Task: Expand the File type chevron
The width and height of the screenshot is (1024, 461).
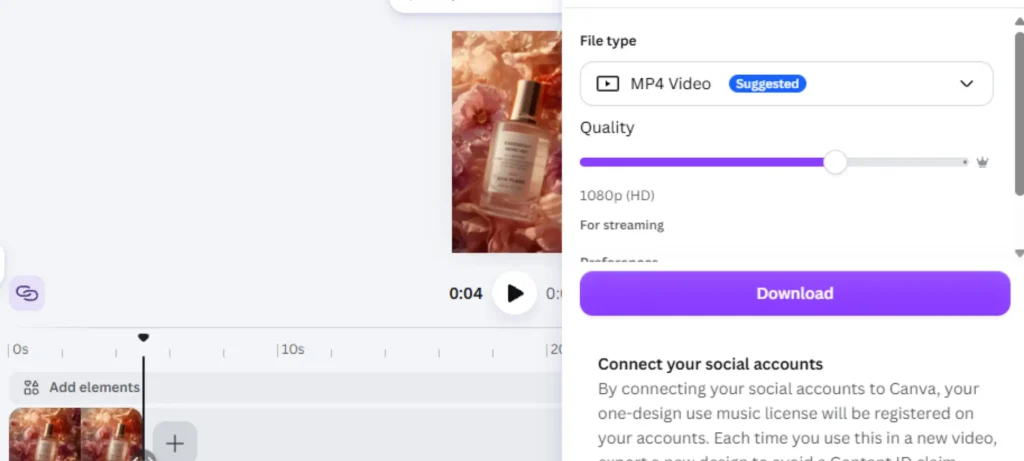Action: [x=967, y=84]
